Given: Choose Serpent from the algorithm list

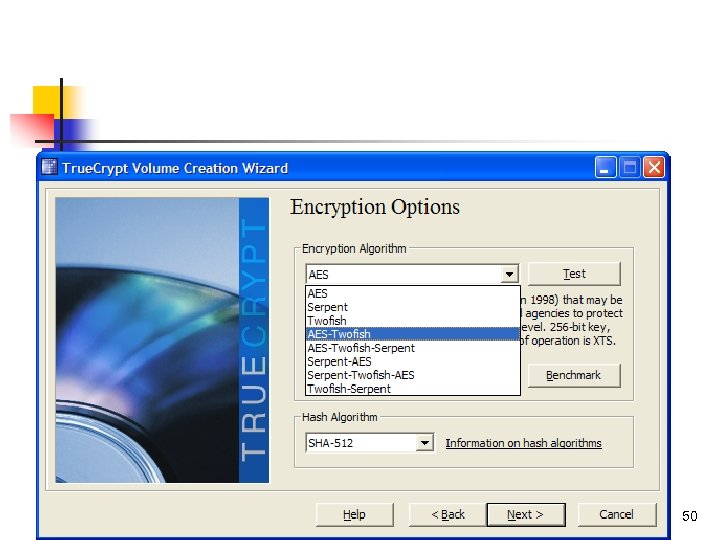Looking at the screenshot, I should pyautogui.click(x=413, y=307).
